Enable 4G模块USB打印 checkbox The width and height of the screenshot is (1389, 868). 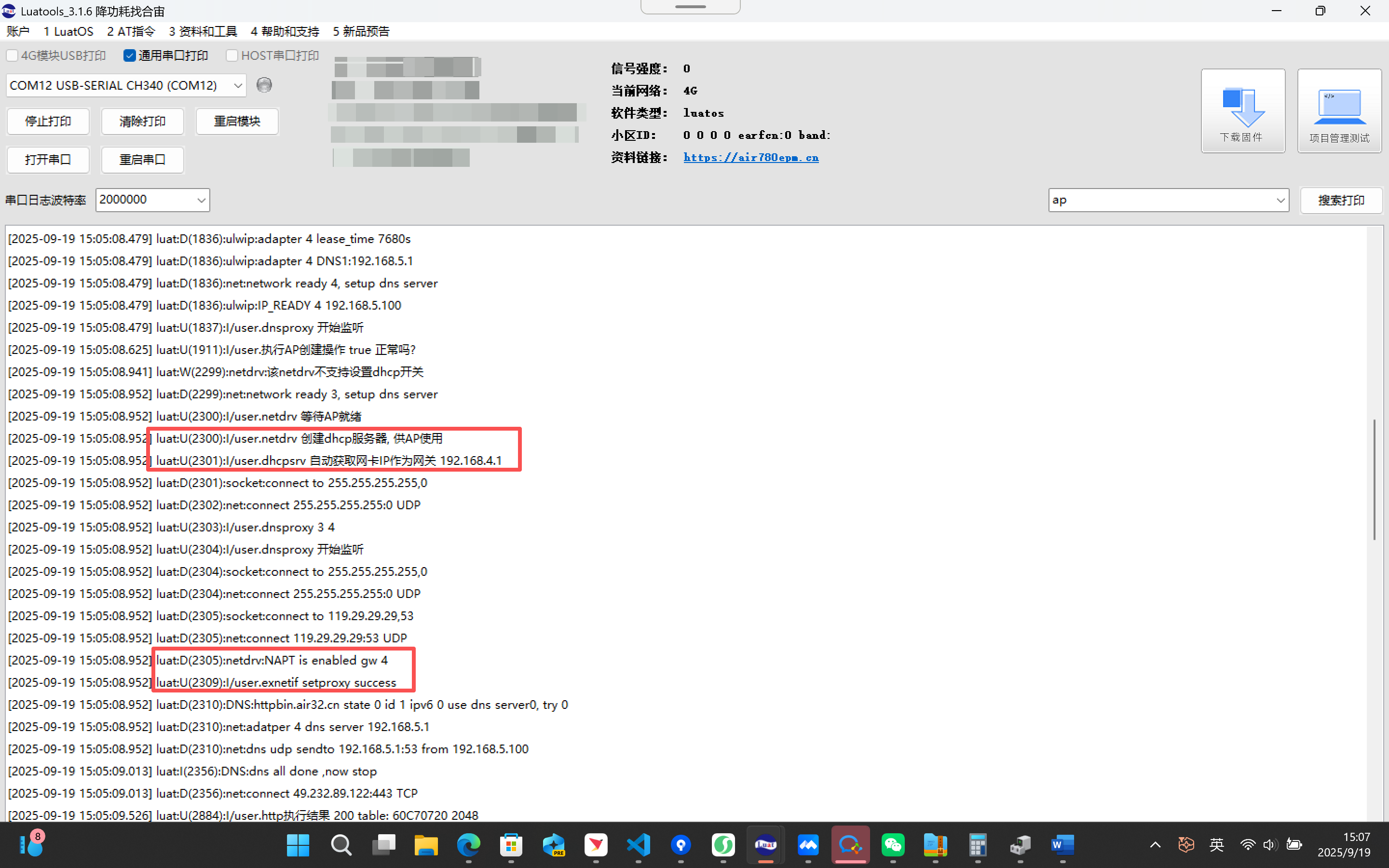pyautogui.click(x=12, y=55)
